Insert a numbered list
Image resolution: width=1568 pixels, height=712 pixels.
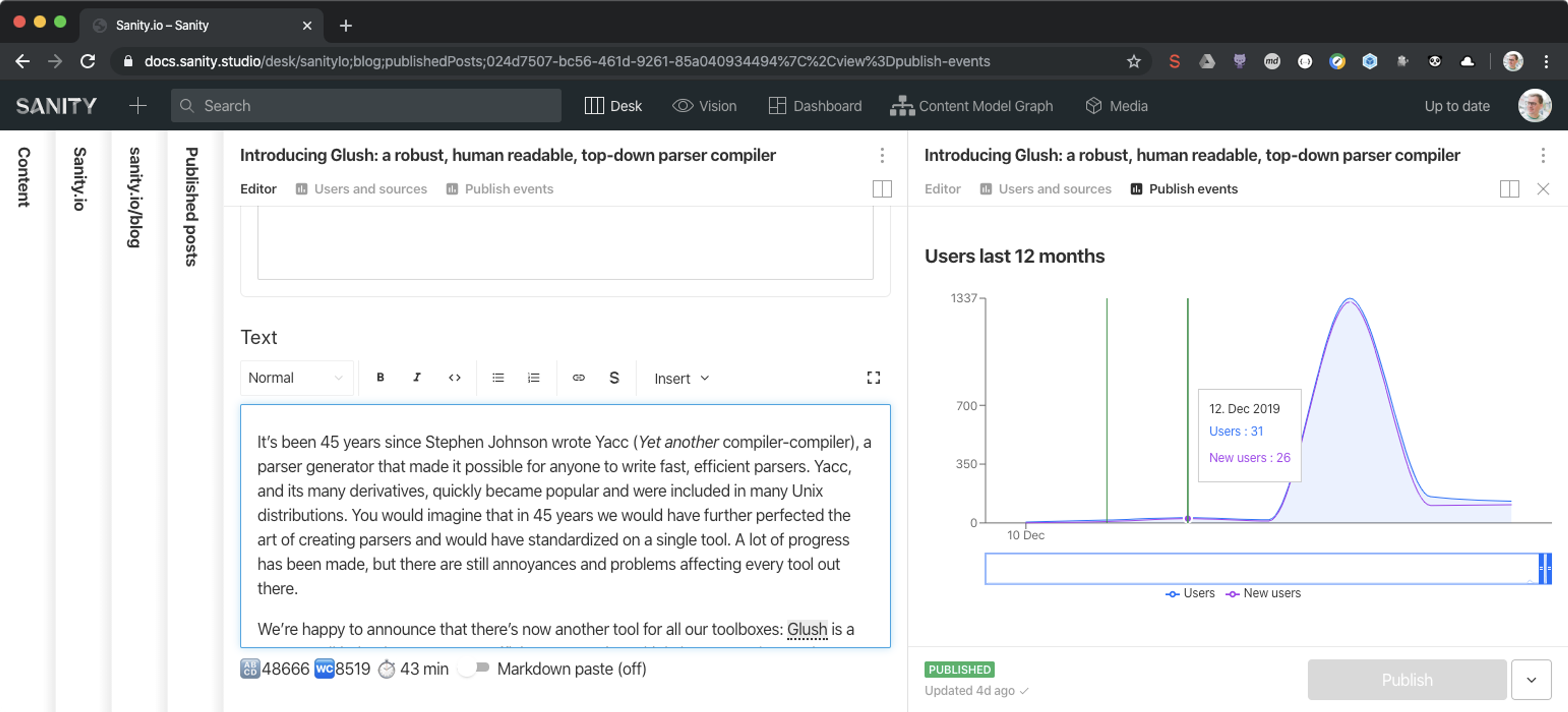[534, 377]
